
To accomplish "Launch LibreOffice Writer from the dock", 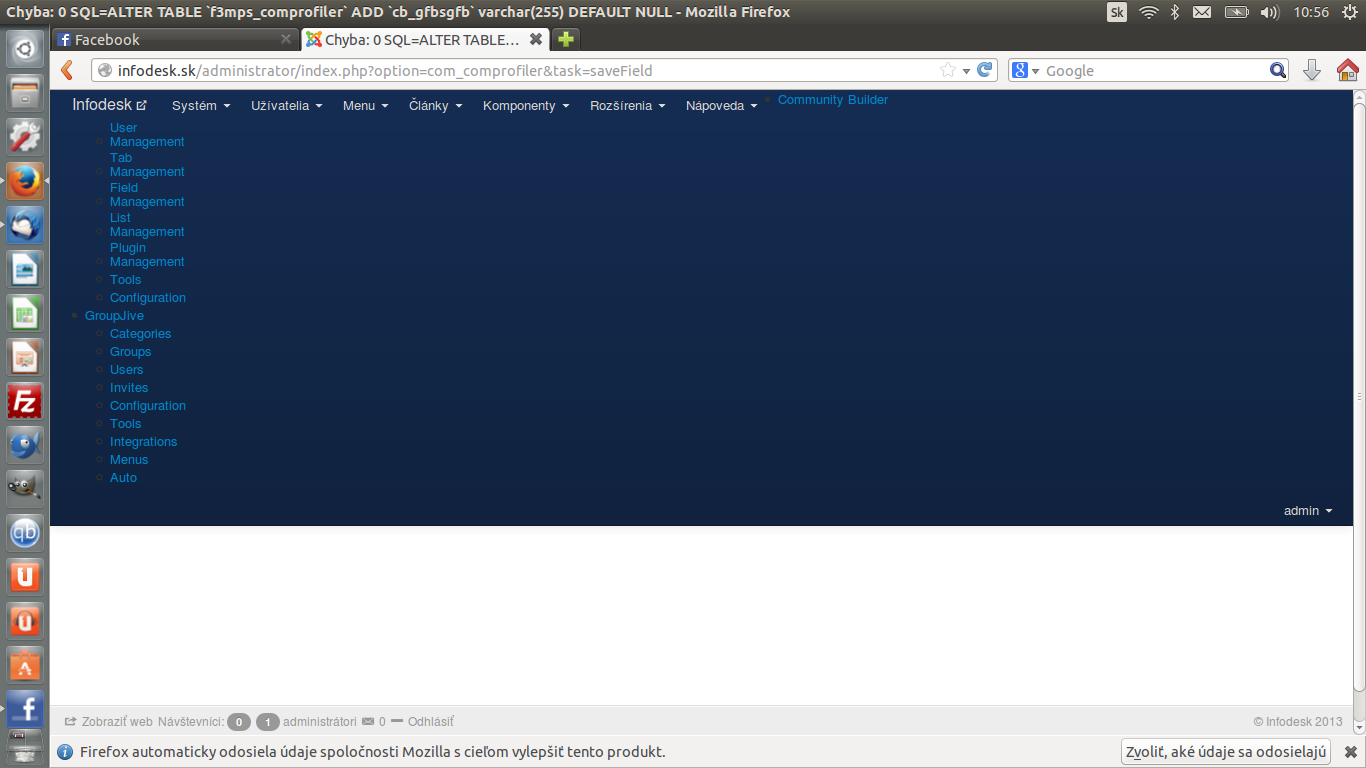I will point(25,269).
